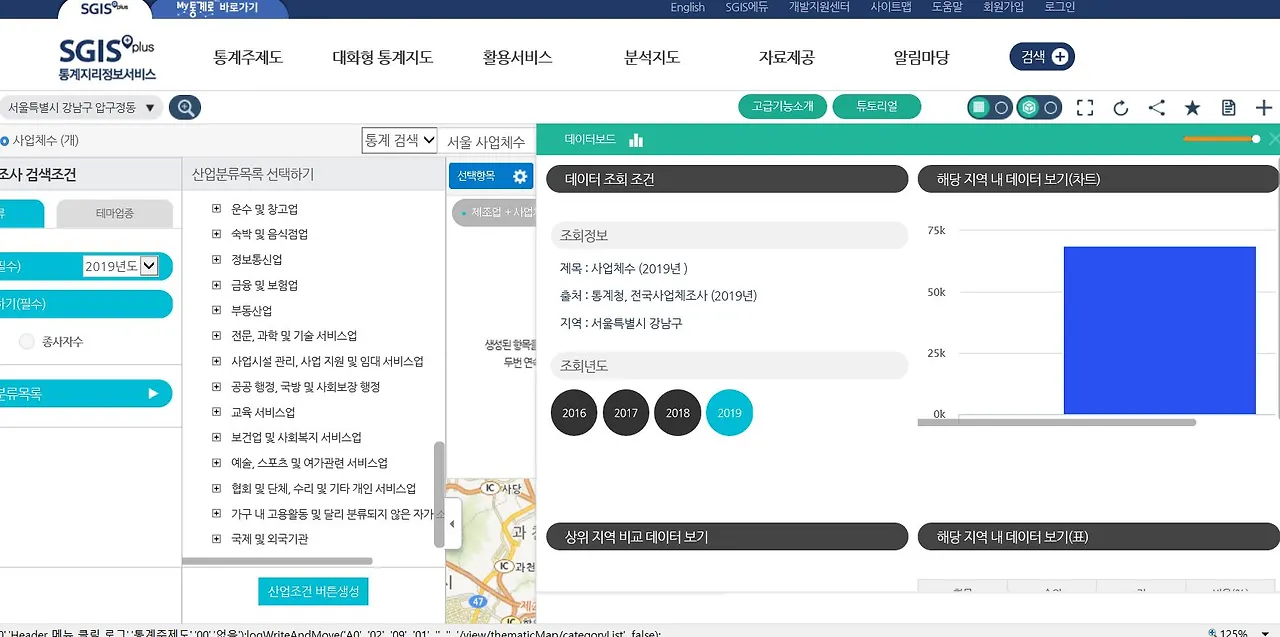Click the bookmark star icon

(x=1192, y=107)
